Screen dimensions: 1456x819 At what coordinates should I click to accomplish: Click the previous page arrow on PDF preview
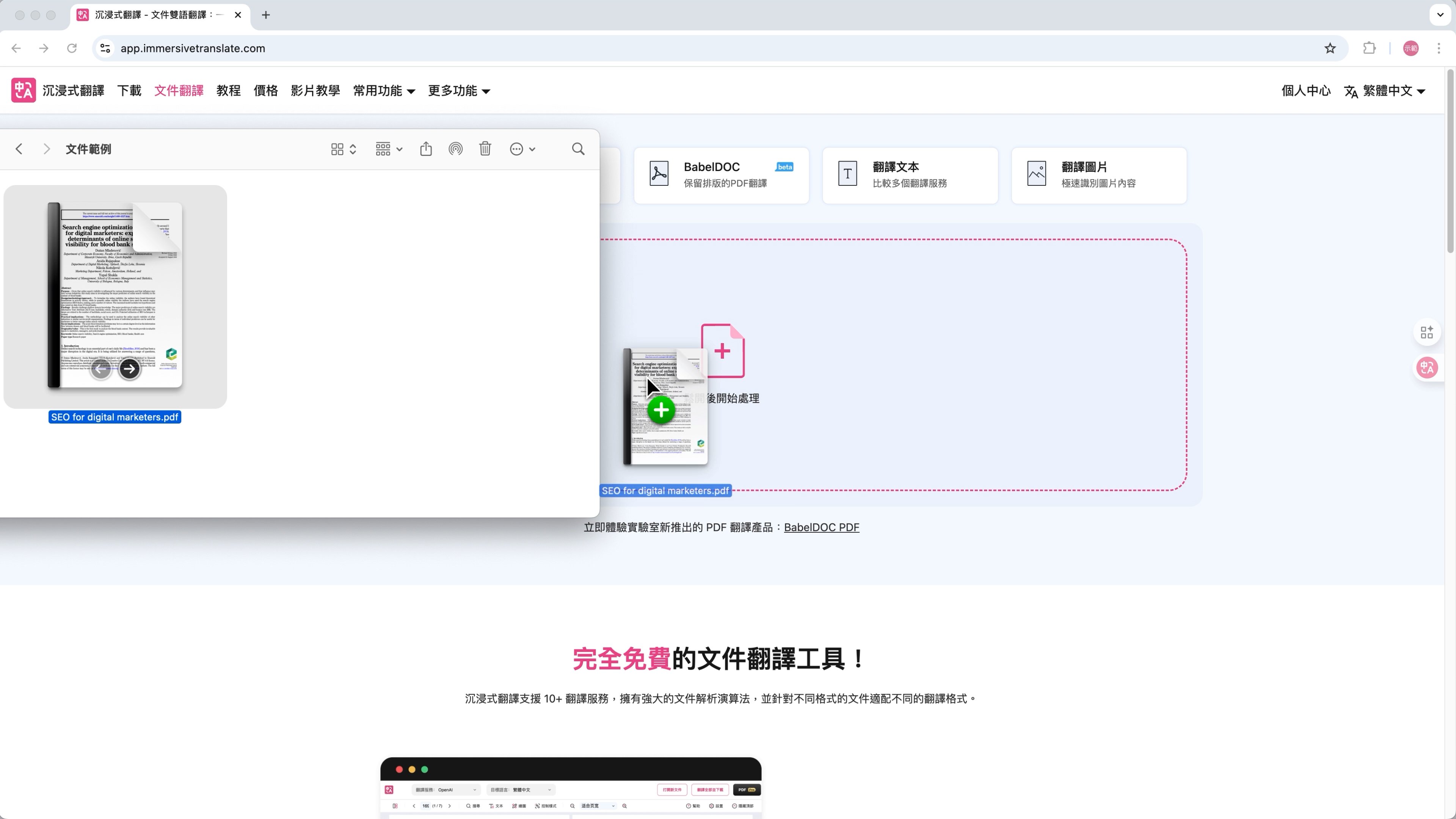coord(101,369)
